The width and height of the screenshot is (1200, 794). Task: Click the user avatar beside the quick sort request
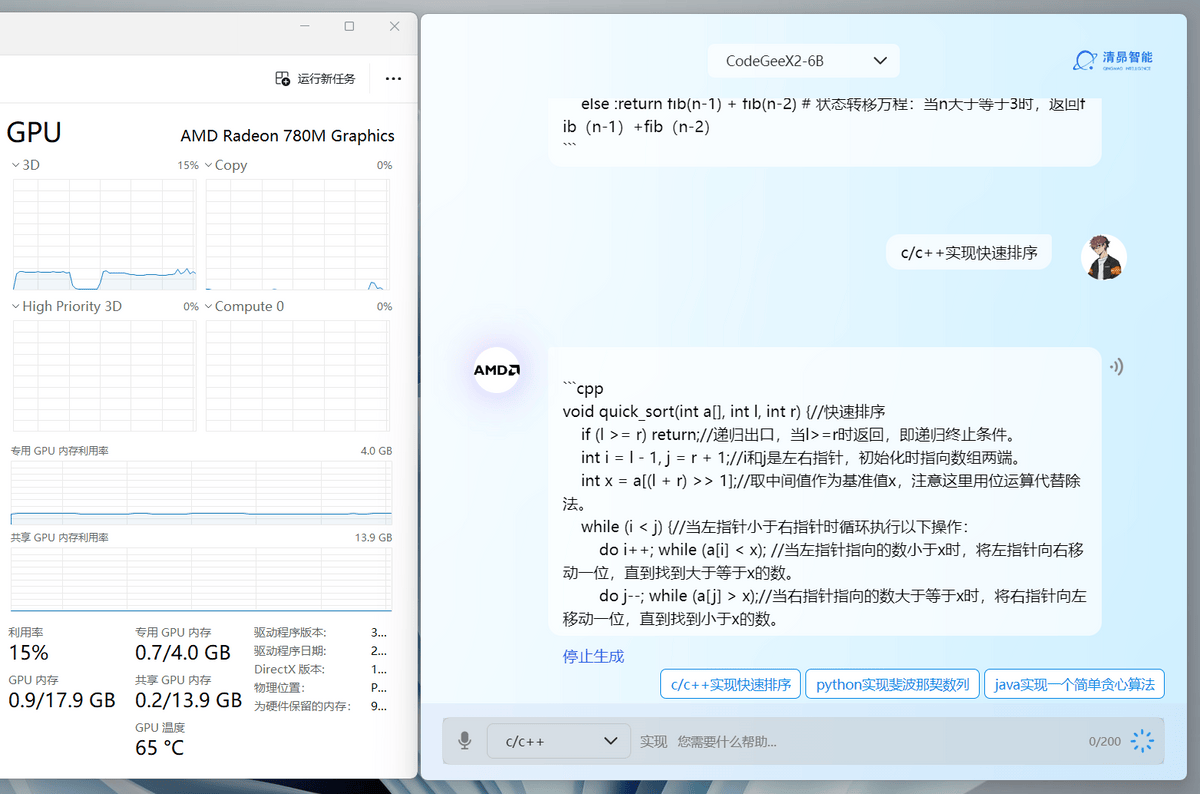1104,257
